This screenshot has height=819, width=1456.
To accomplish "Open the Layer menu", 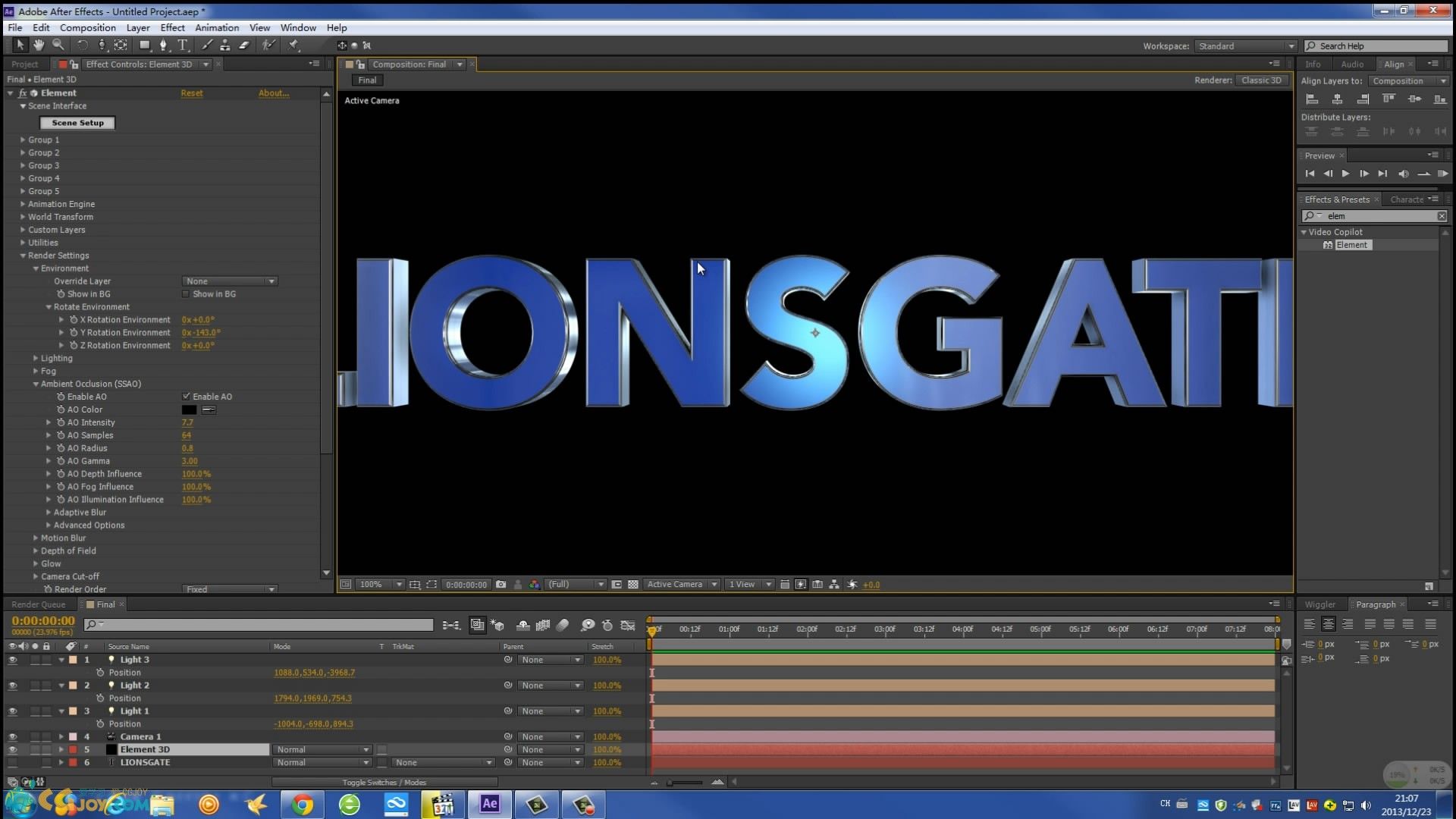I will point(138,27).
